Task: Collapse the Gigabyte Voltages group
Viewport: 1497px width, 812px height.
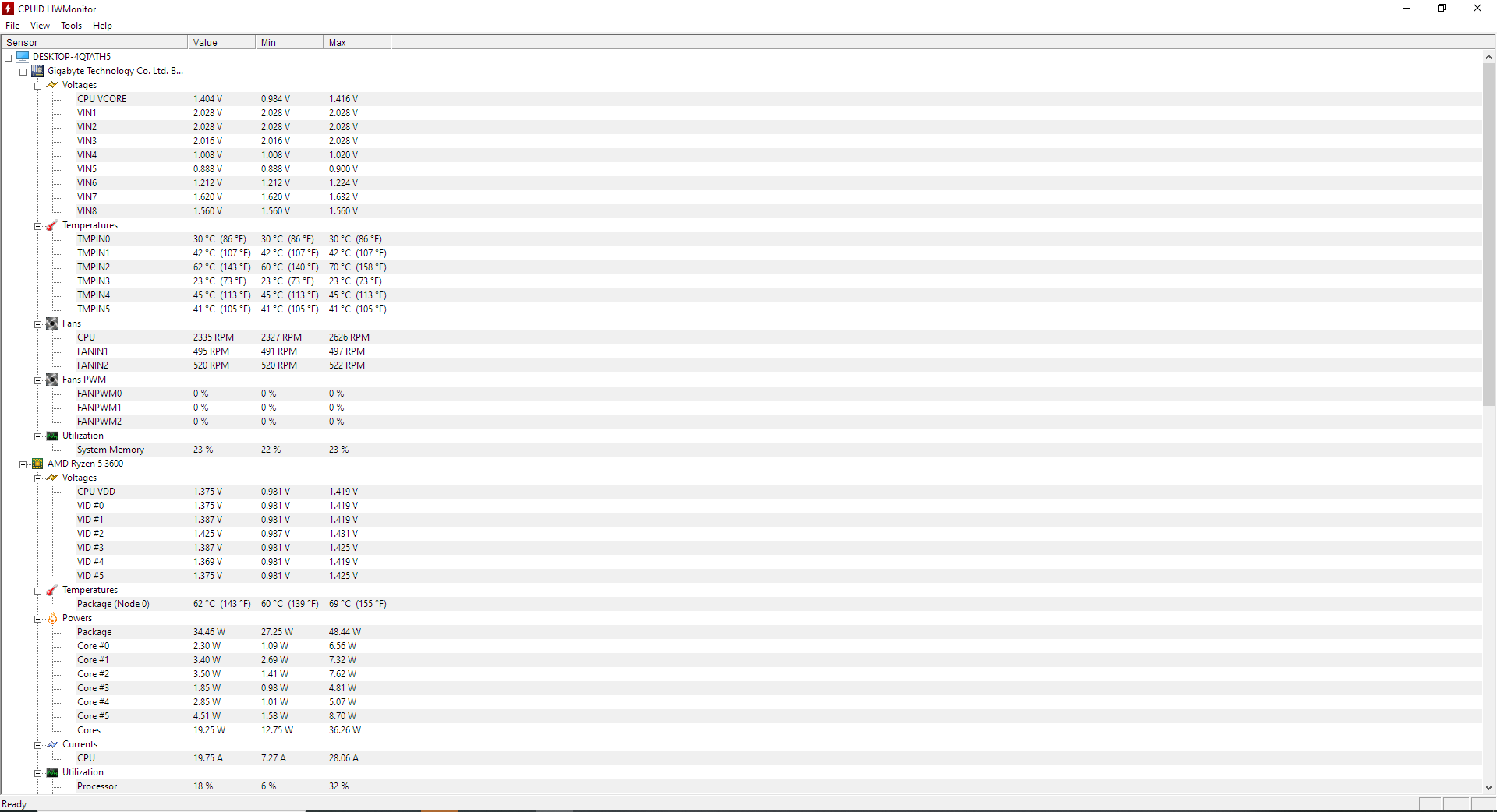Action: tap(37, 85)
